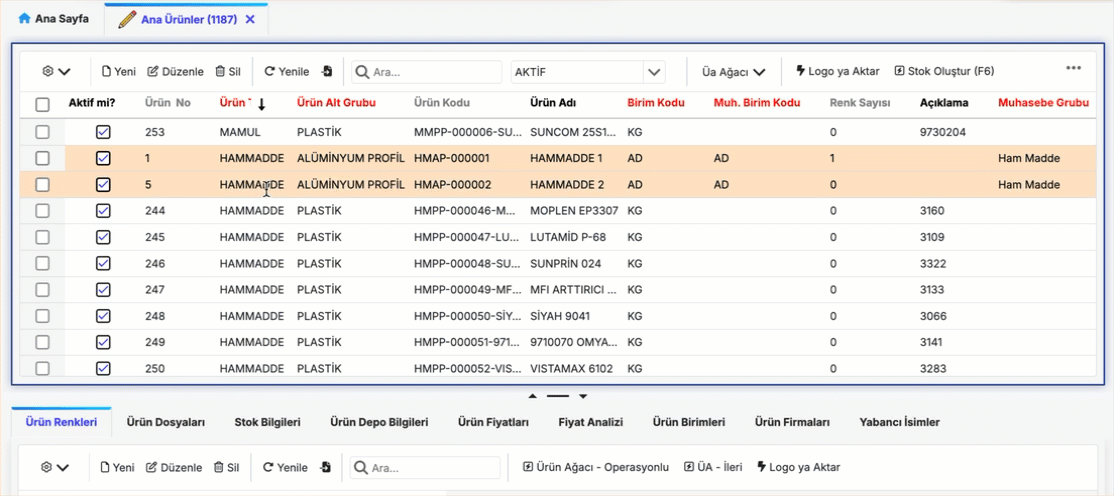The image size is (1114, 496).
Task: Tick the select-all checkbox in header row
Action: (x=42, y=103)
